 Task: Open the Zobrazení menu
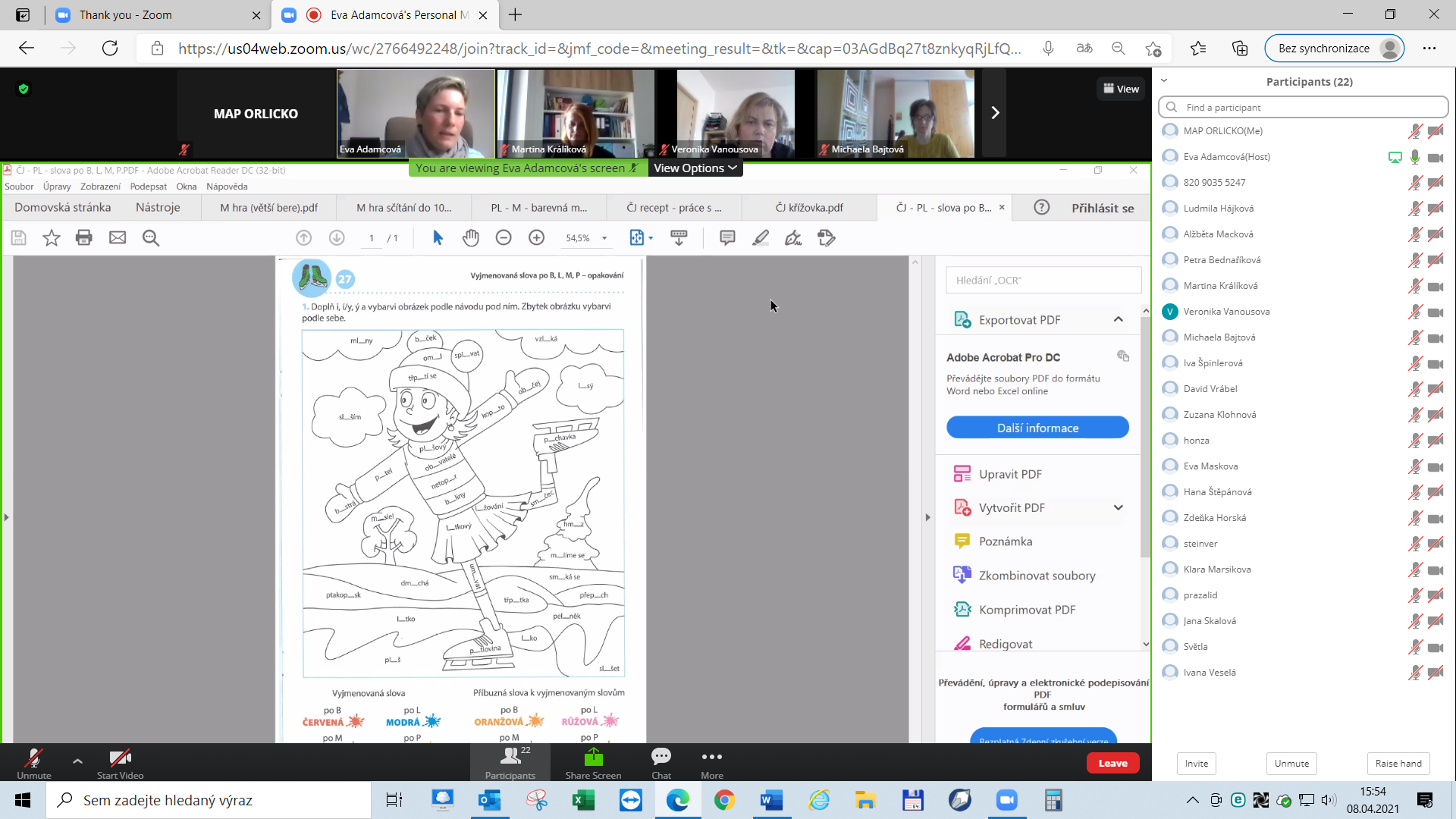click(100, 187)
